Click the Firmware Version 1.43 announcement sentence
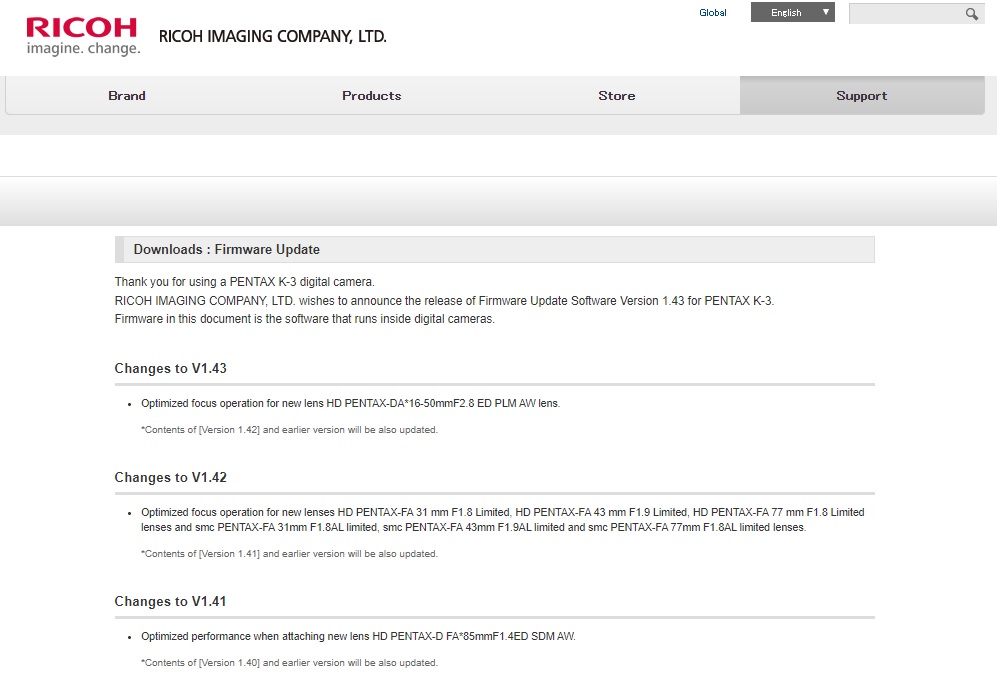This screenshot has width=997, height=690. point(444,301)
